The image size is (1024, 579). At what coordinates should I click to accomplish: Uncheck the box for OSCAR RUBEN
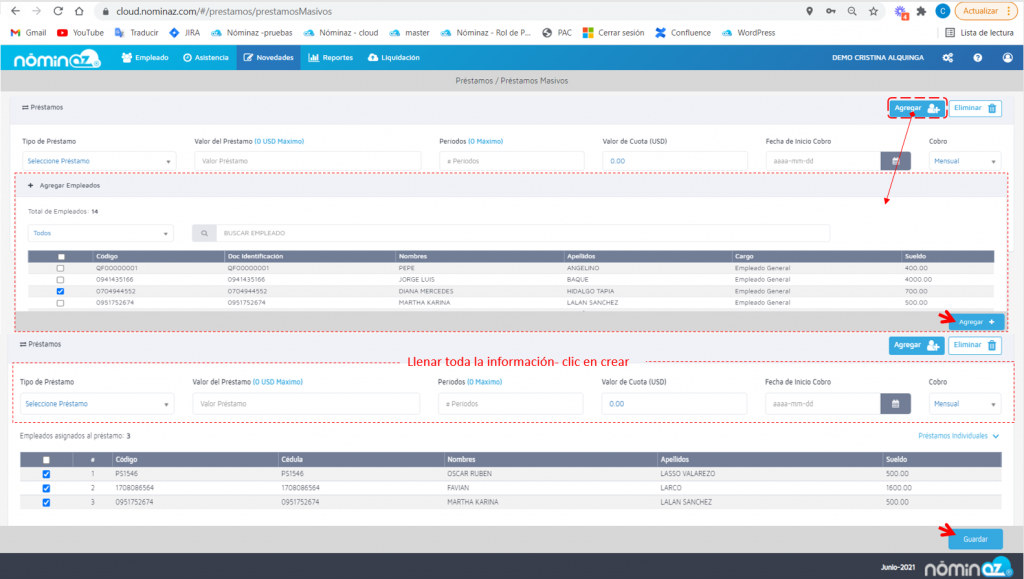[x=46, y=474]
